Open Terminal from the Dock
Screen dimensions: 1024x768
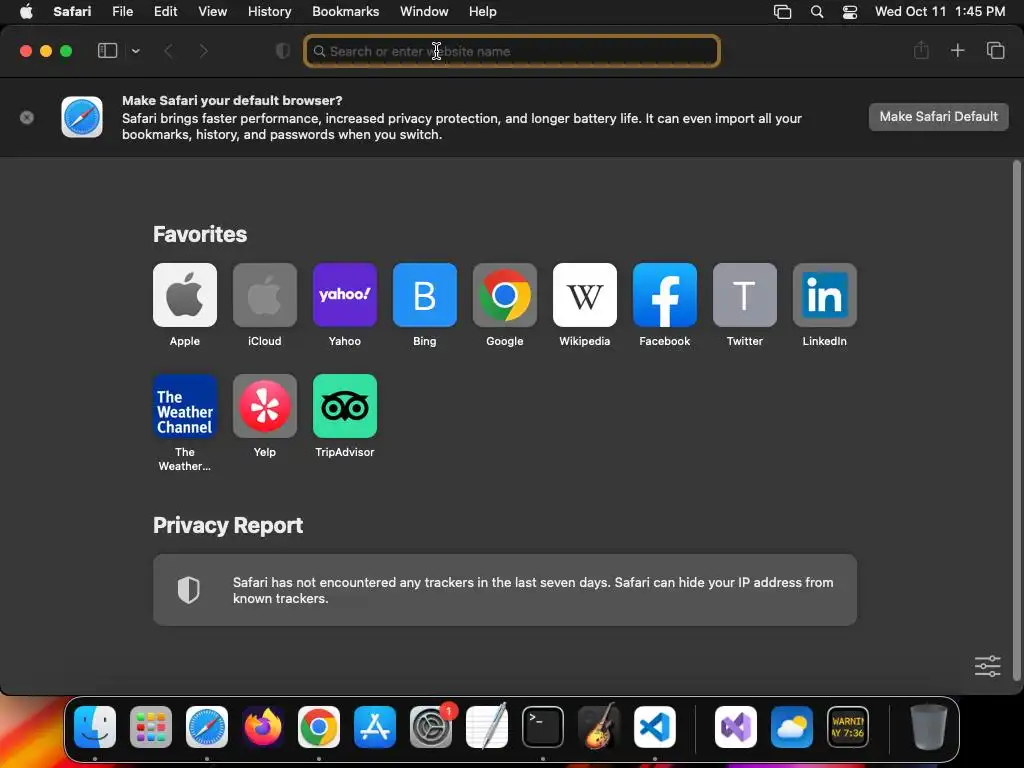coord(543,727)
